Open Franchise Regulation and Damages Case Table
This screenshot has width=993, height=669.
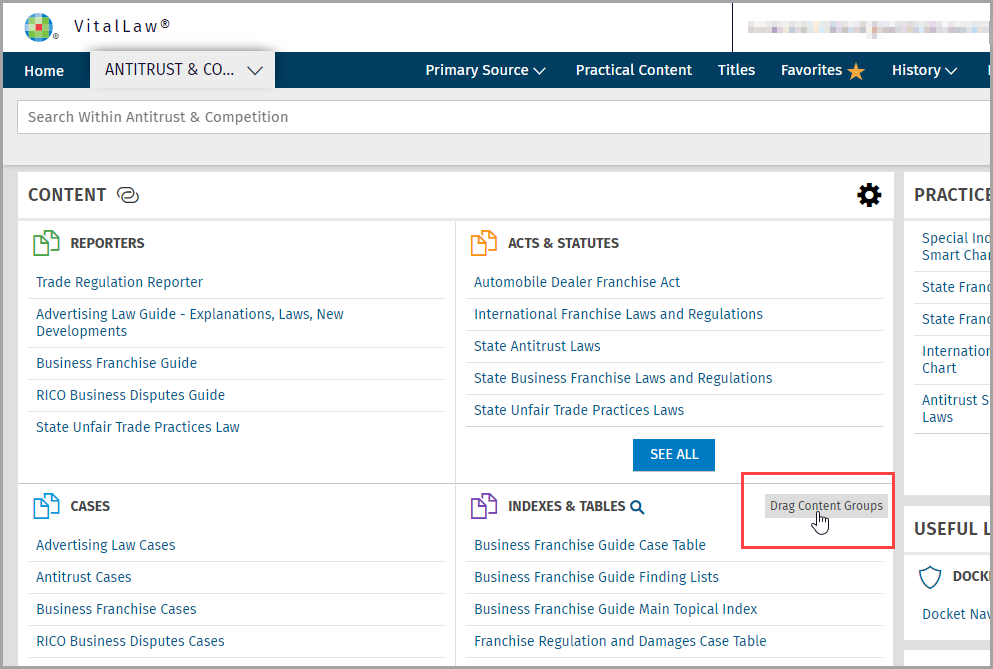[620, 641]
